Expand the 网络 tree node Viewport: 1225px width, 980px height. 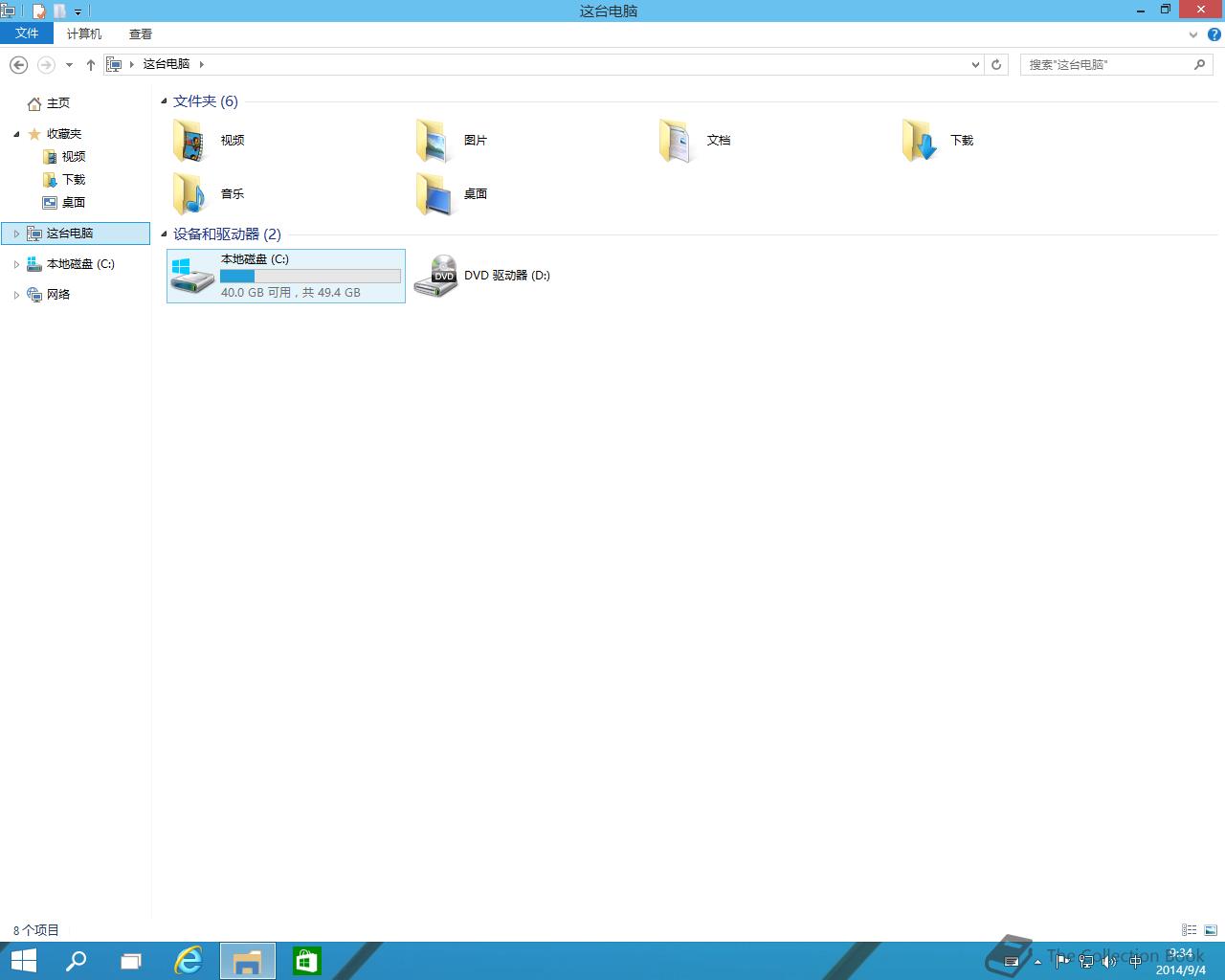coord(16,295)
